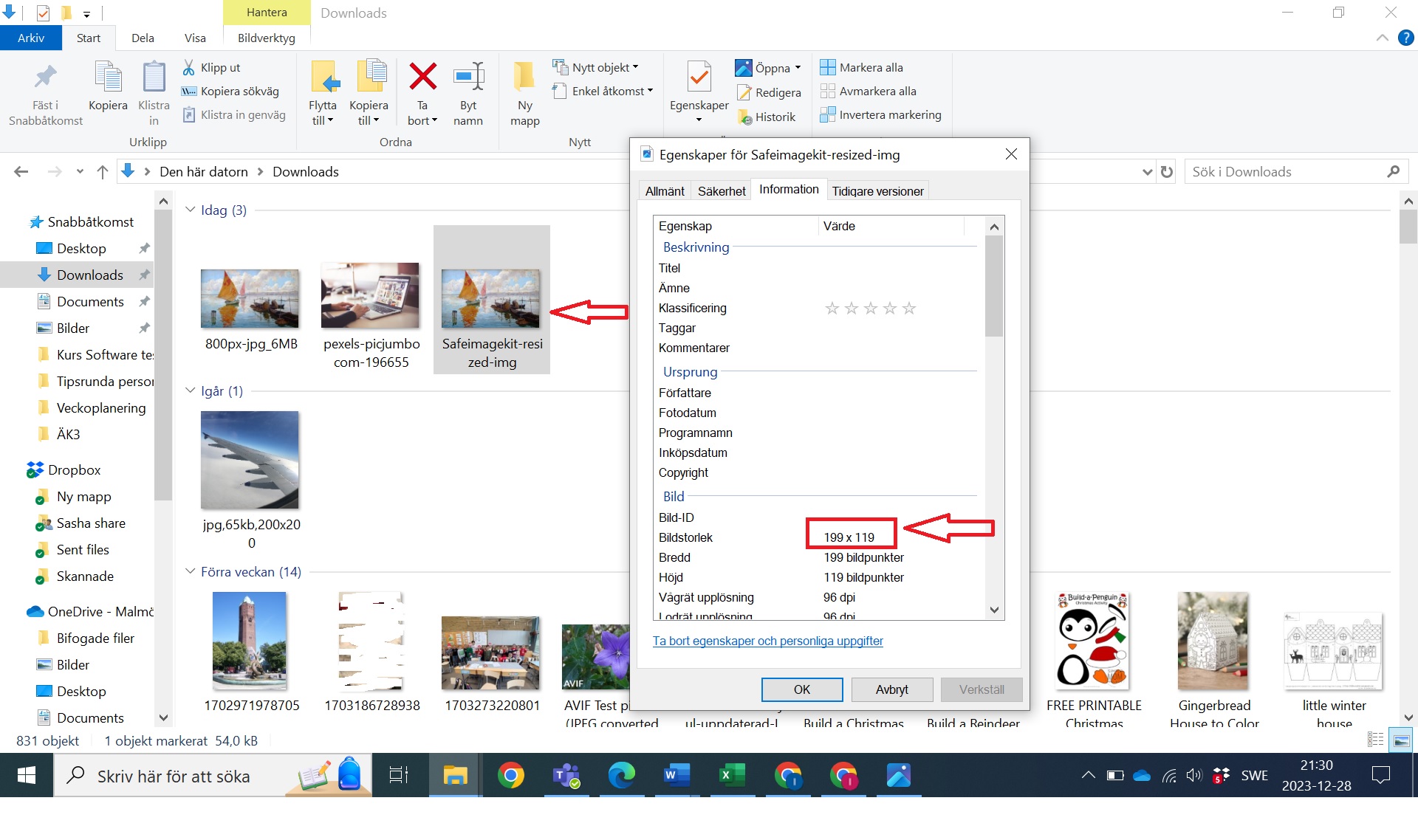Switch to the Säkerhet tab
1418x840 pixels.
point(721,191)
